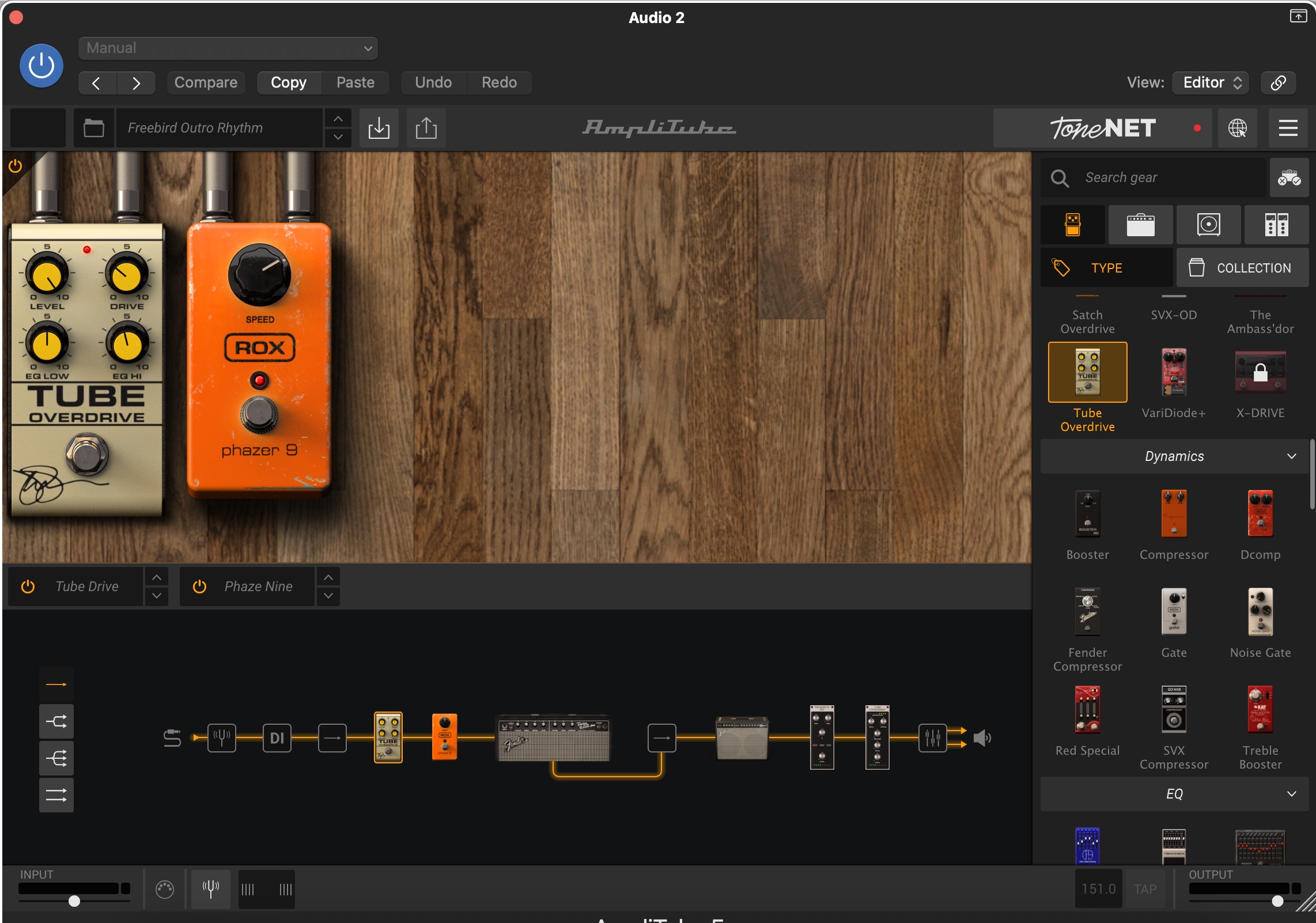The image size is (1316, 923).
Task: Step to previous preset with up chevron
Action: pyautogui.click(x=338, y=119)
